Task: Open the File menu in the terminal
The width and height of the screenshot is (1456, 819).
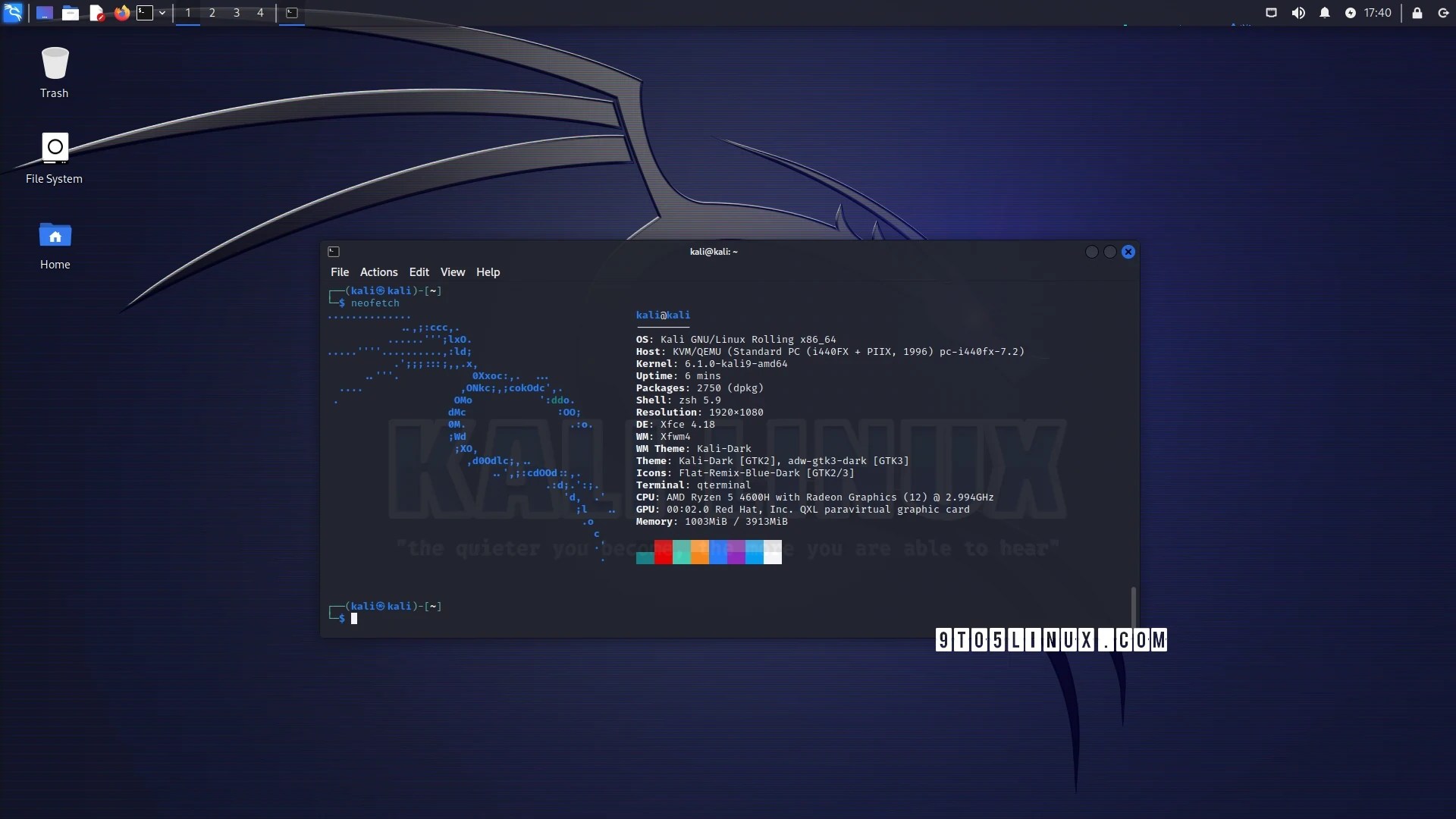Action: click(340, 271)
